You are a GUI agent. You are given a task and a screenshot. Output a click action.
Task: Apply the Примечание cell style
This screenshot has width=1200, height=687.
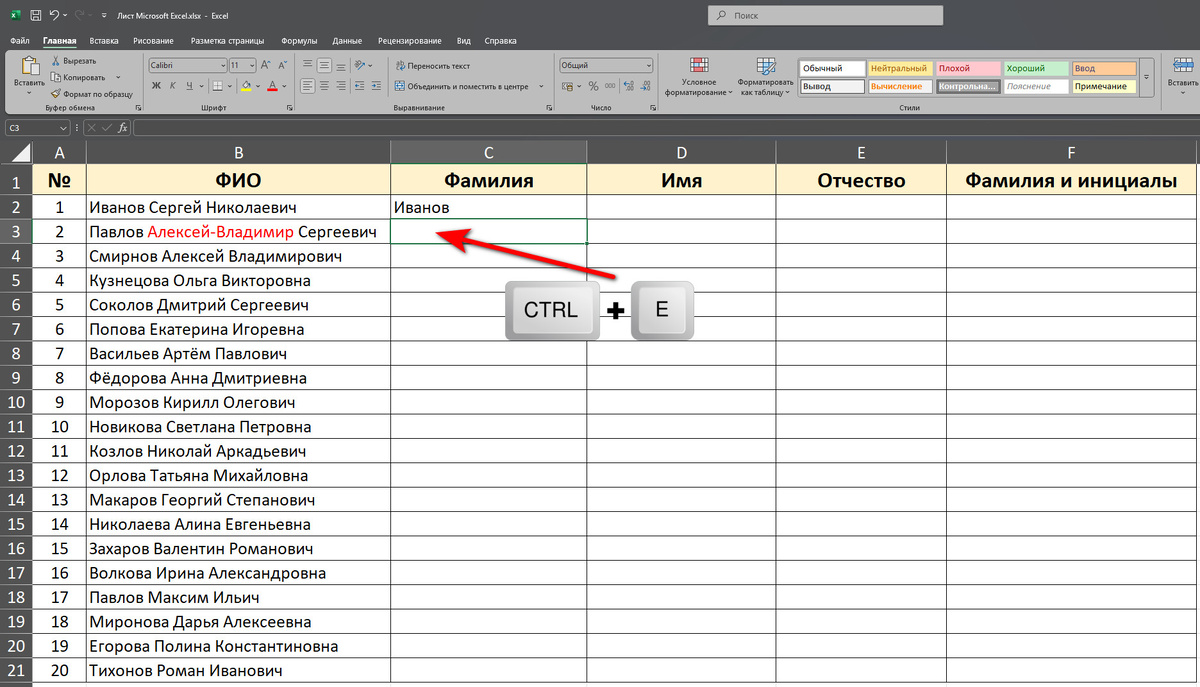(1104, 87)
